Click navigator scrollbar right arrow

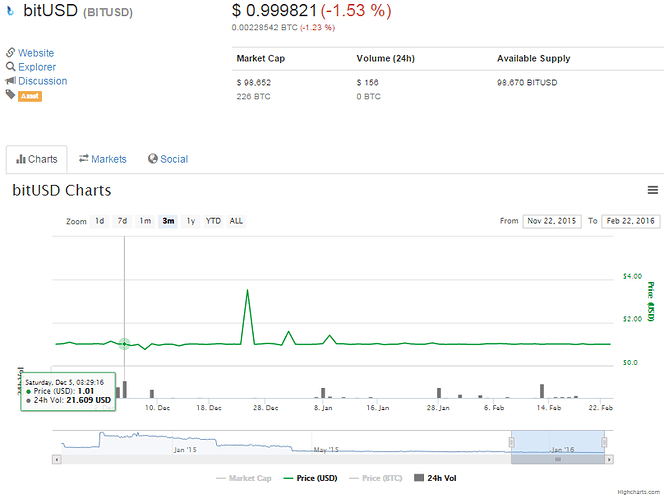(609, 459)
